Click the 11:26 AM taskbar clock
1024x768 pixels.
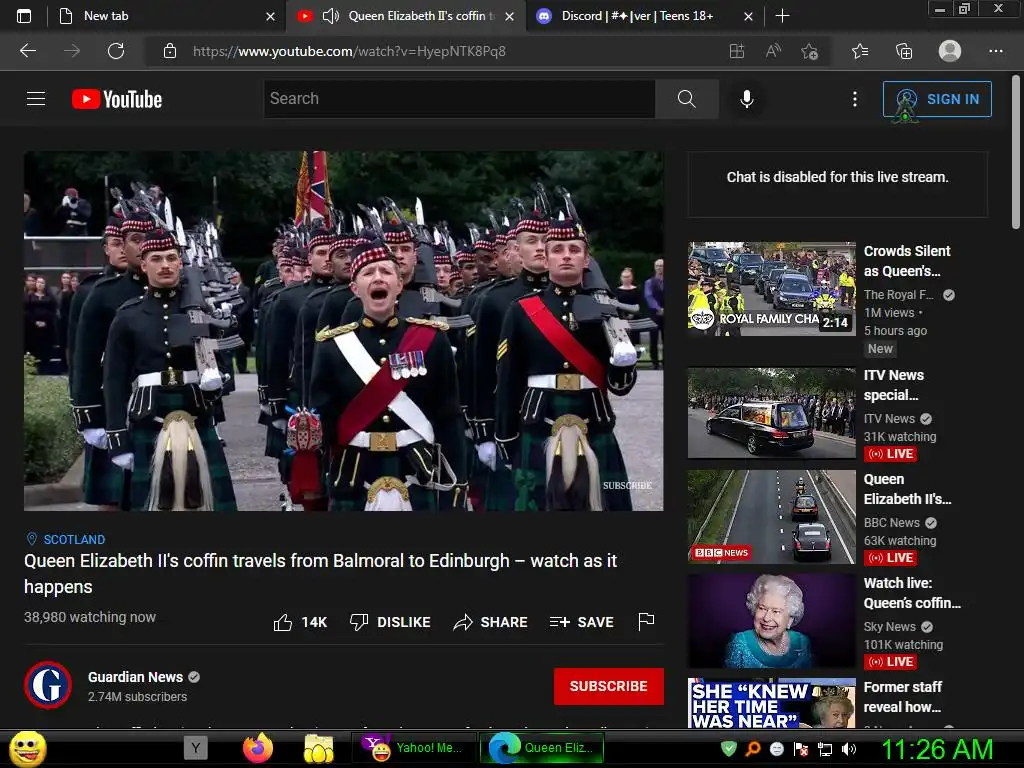tap(937, 749)
